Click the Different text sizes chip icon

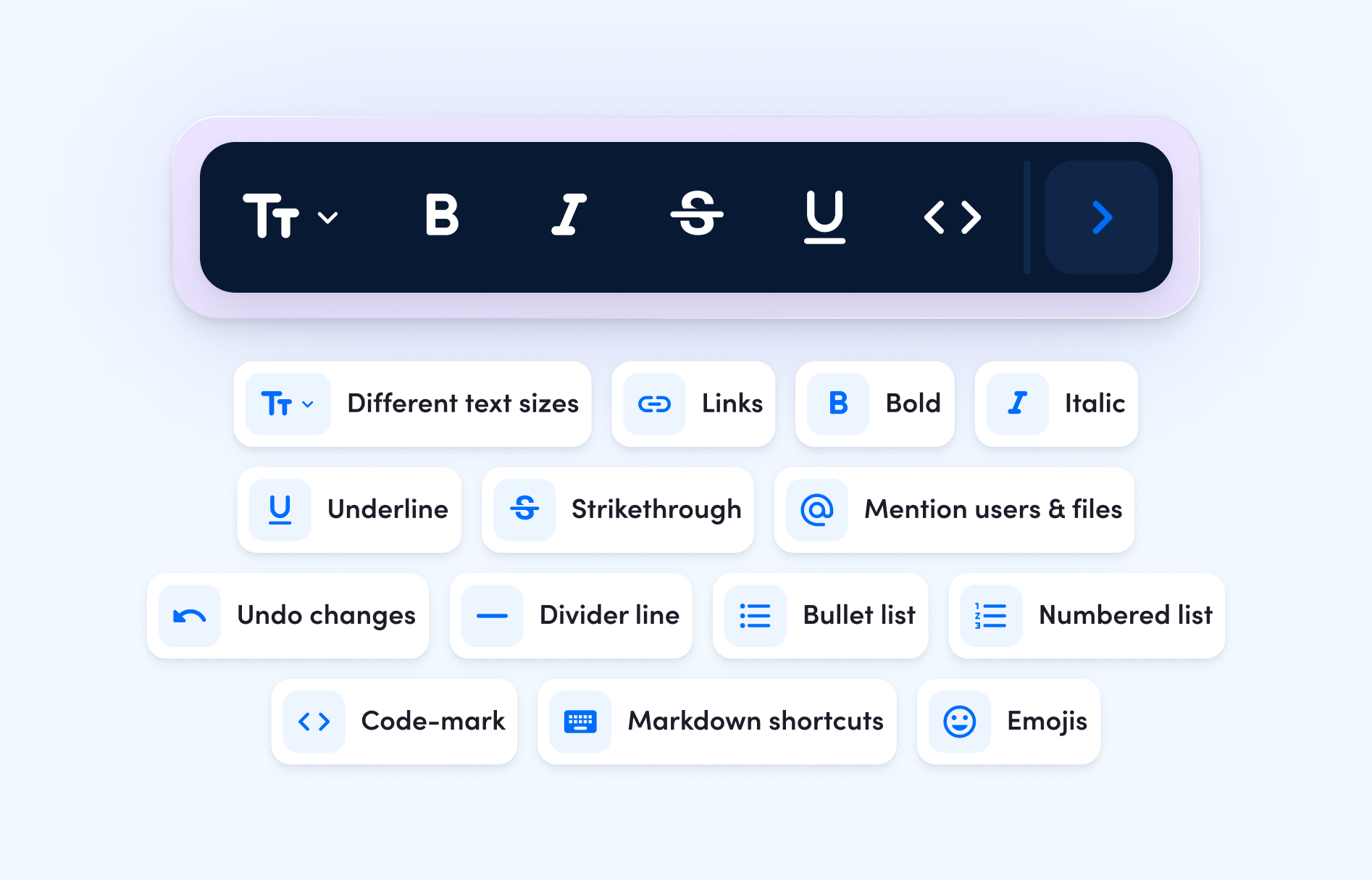288,404
